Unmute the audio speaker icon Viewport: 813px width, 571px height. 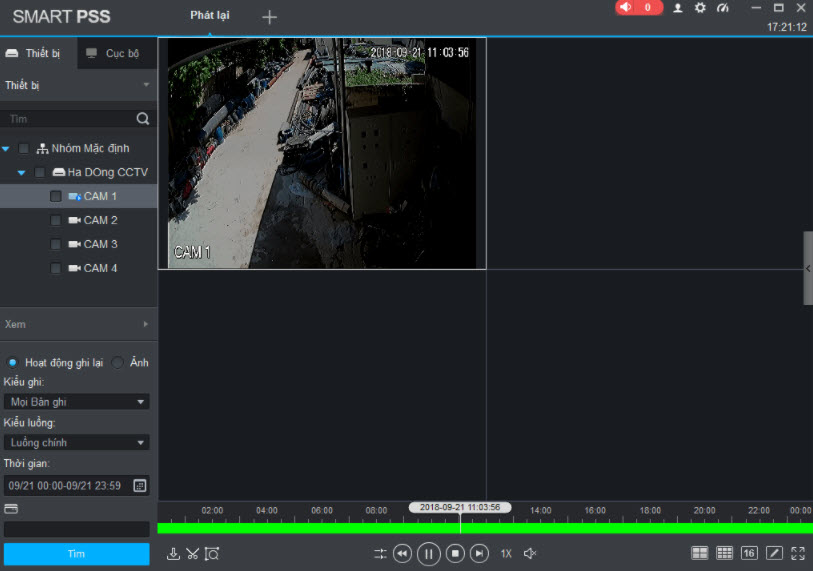531,553
